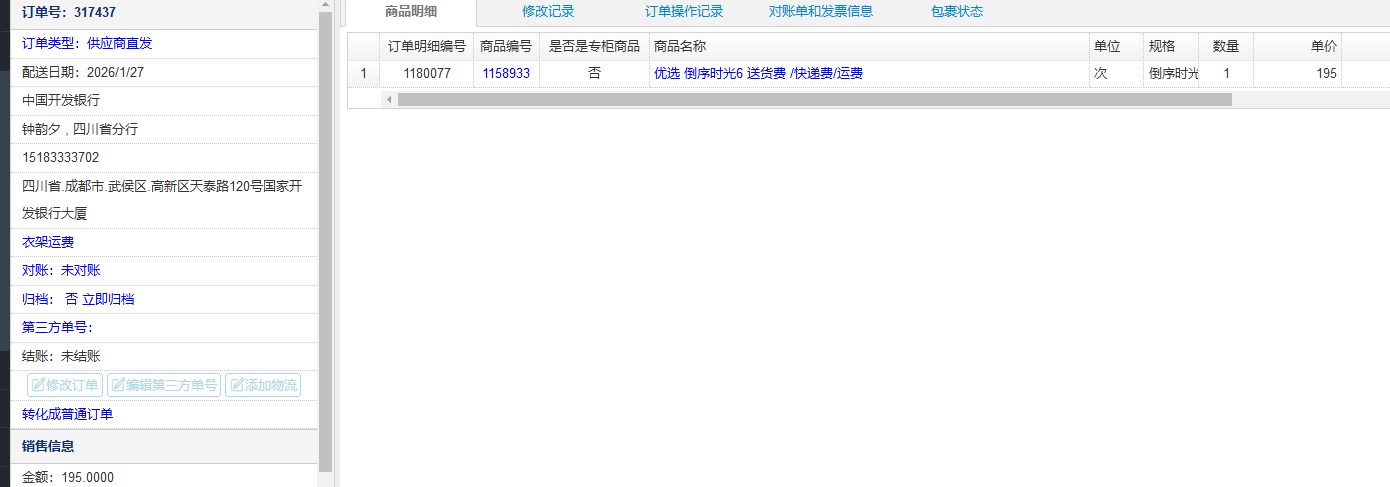Click the 衣架运费 link
The height and width of the screenshot is (487, 1390).
[x=48, y=242]
